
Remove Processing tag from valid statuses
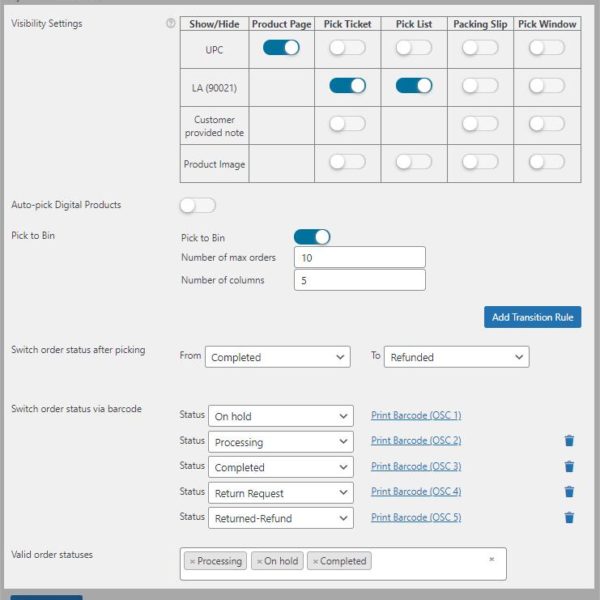tap(192, 562)
